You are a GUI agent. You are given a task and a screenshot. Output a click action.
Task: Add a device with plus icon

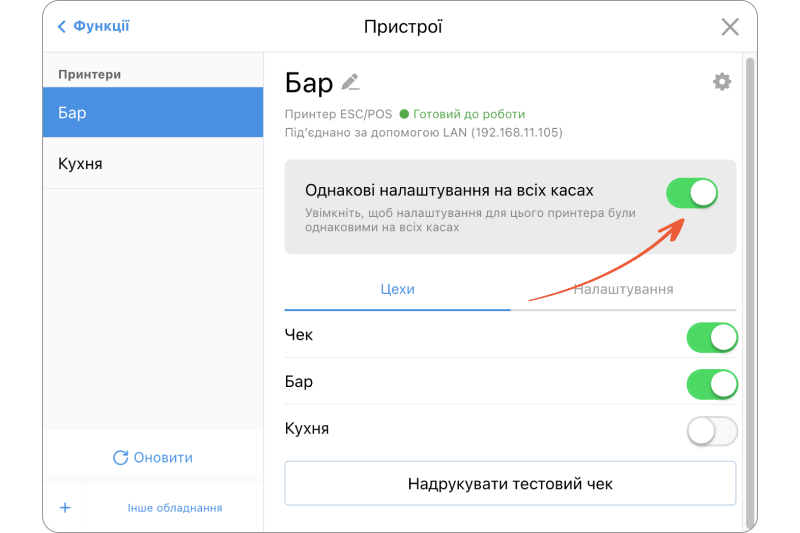(x=65, y=508)
